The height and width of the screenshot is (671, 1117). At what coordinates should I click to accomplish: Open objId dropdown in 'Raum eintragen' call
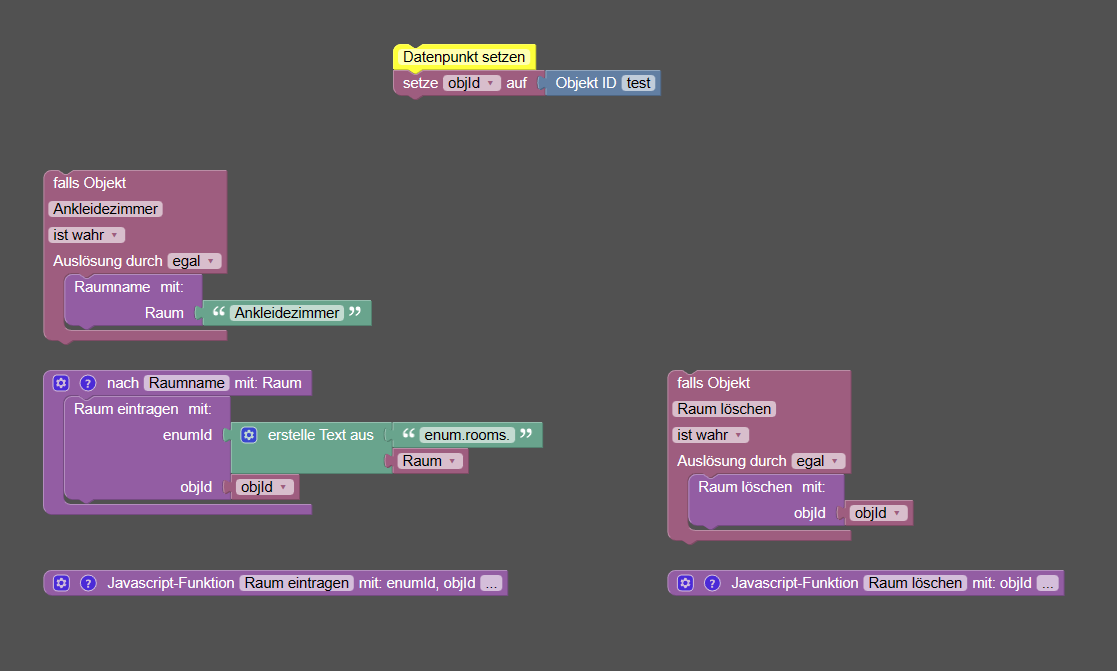(265, 487)
